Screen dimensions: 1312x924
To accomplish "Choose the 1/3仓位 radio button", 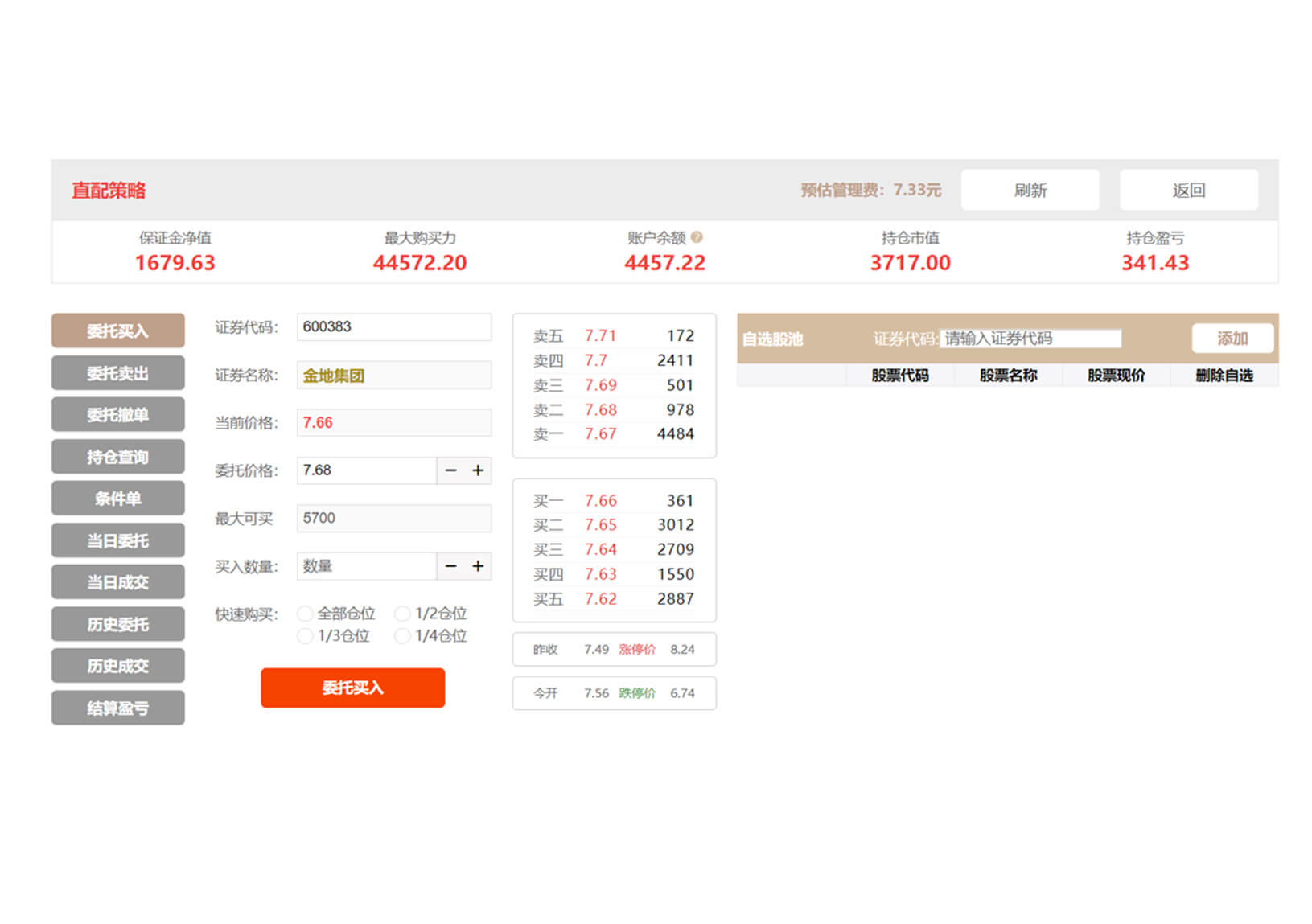I will pos(305,636).
